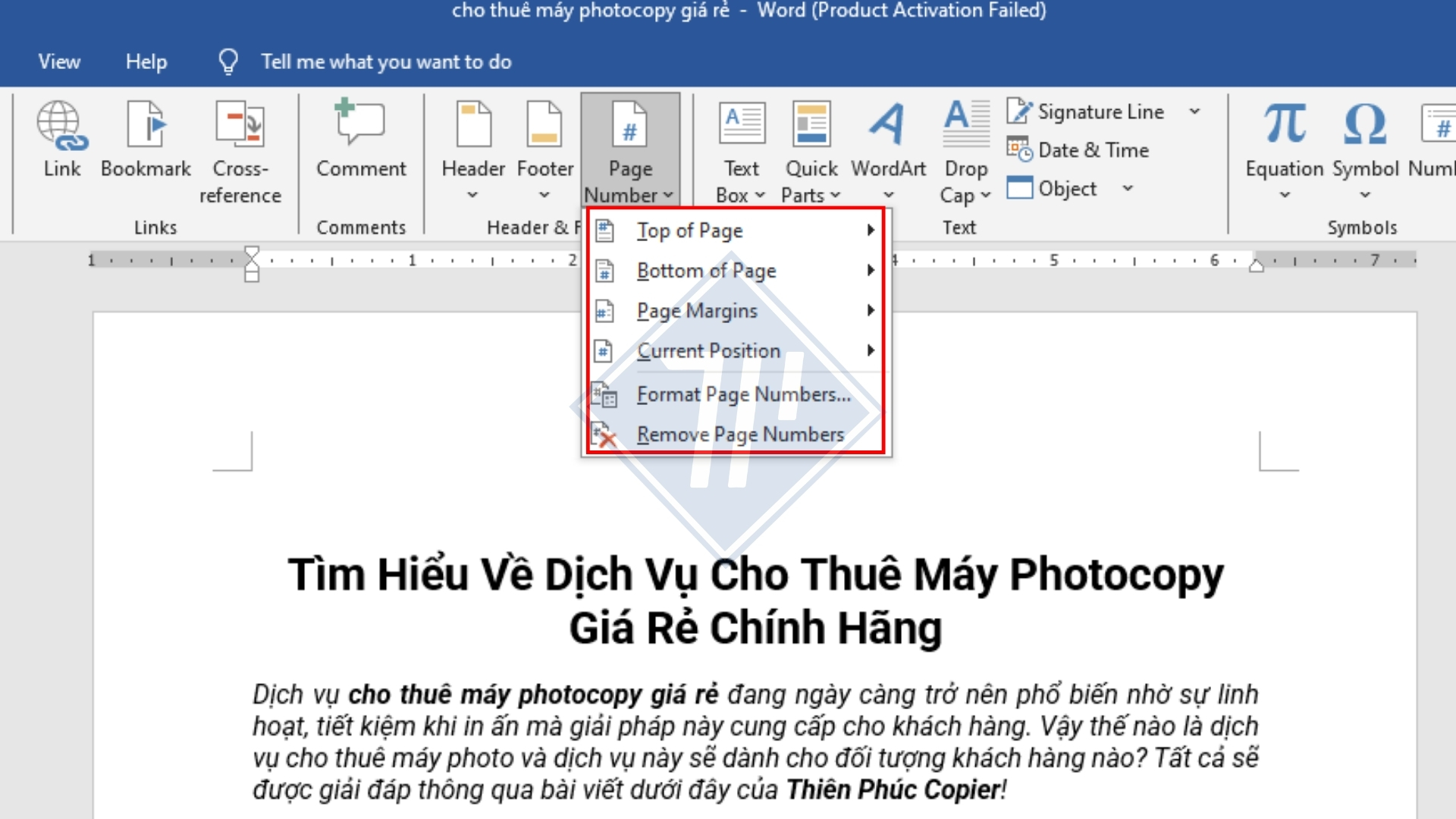Click the Format Page Numbers icon

(x=604, y=394)
